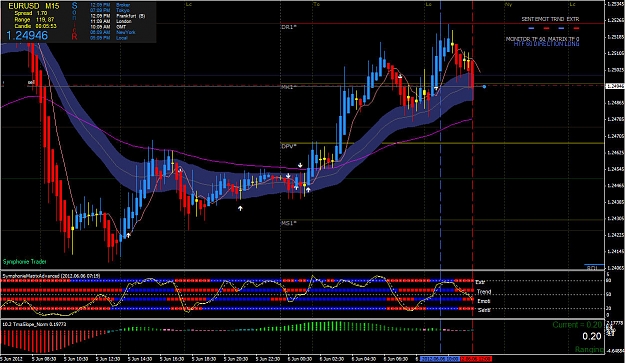Click the Candle 00:05:53 countdown
Viewport: 625px width, 363px height.
pyautogui.click(x=35, y=26)
